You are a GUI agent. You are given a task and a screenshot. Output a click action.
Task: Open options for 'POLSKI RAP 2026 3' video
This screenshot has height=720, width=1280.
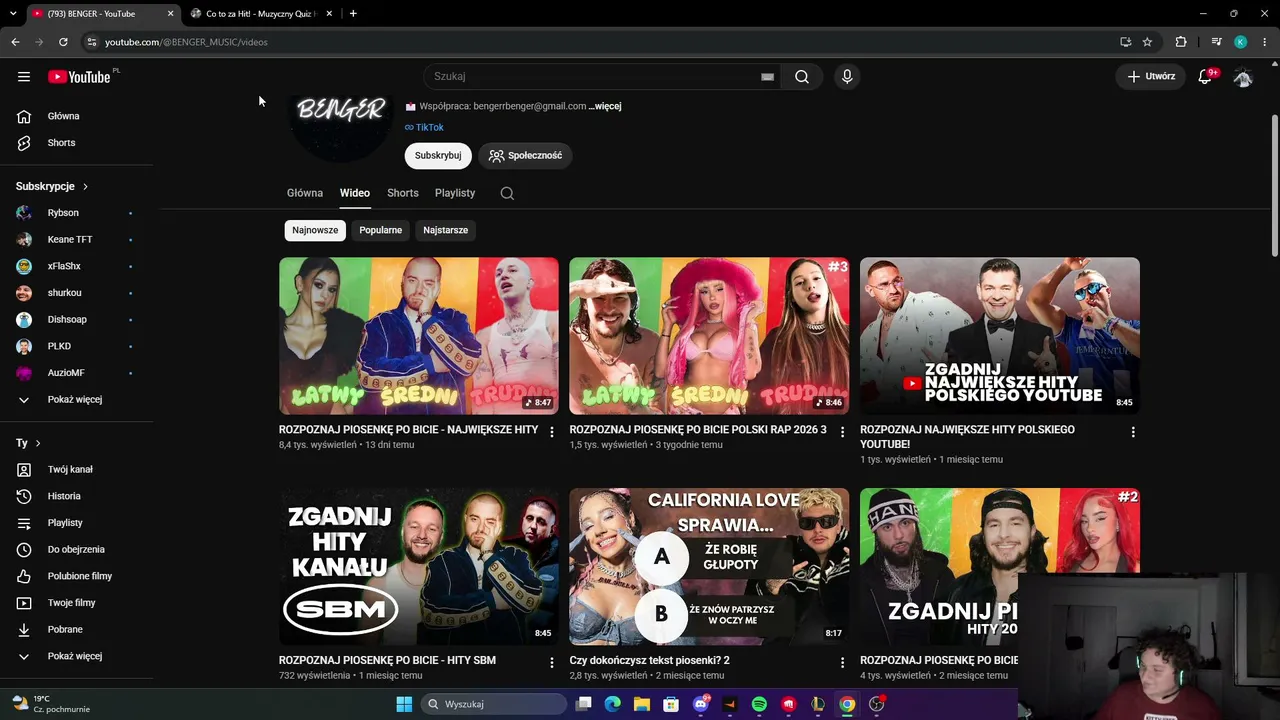pyautogui.click(x=842, y=432)
